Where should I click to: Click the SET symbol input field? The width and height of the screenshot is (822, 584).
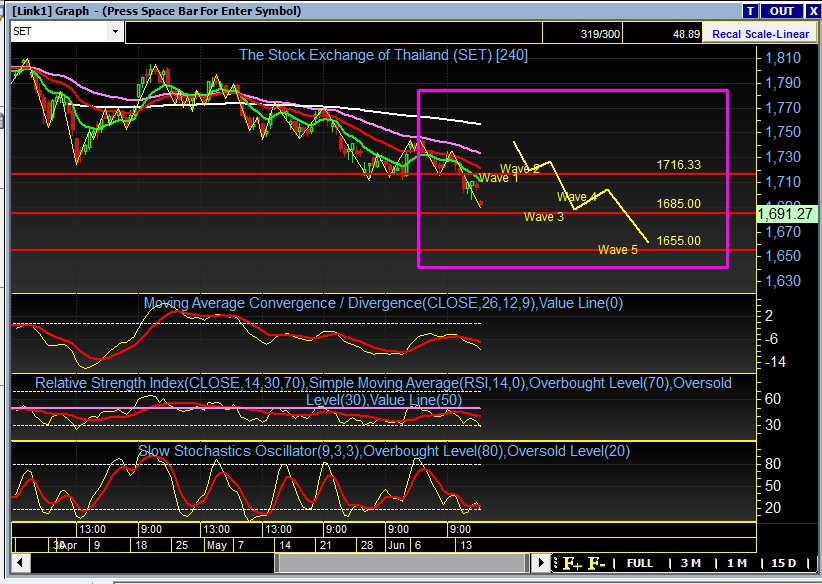pyautogui.click(x=59, y=31)
